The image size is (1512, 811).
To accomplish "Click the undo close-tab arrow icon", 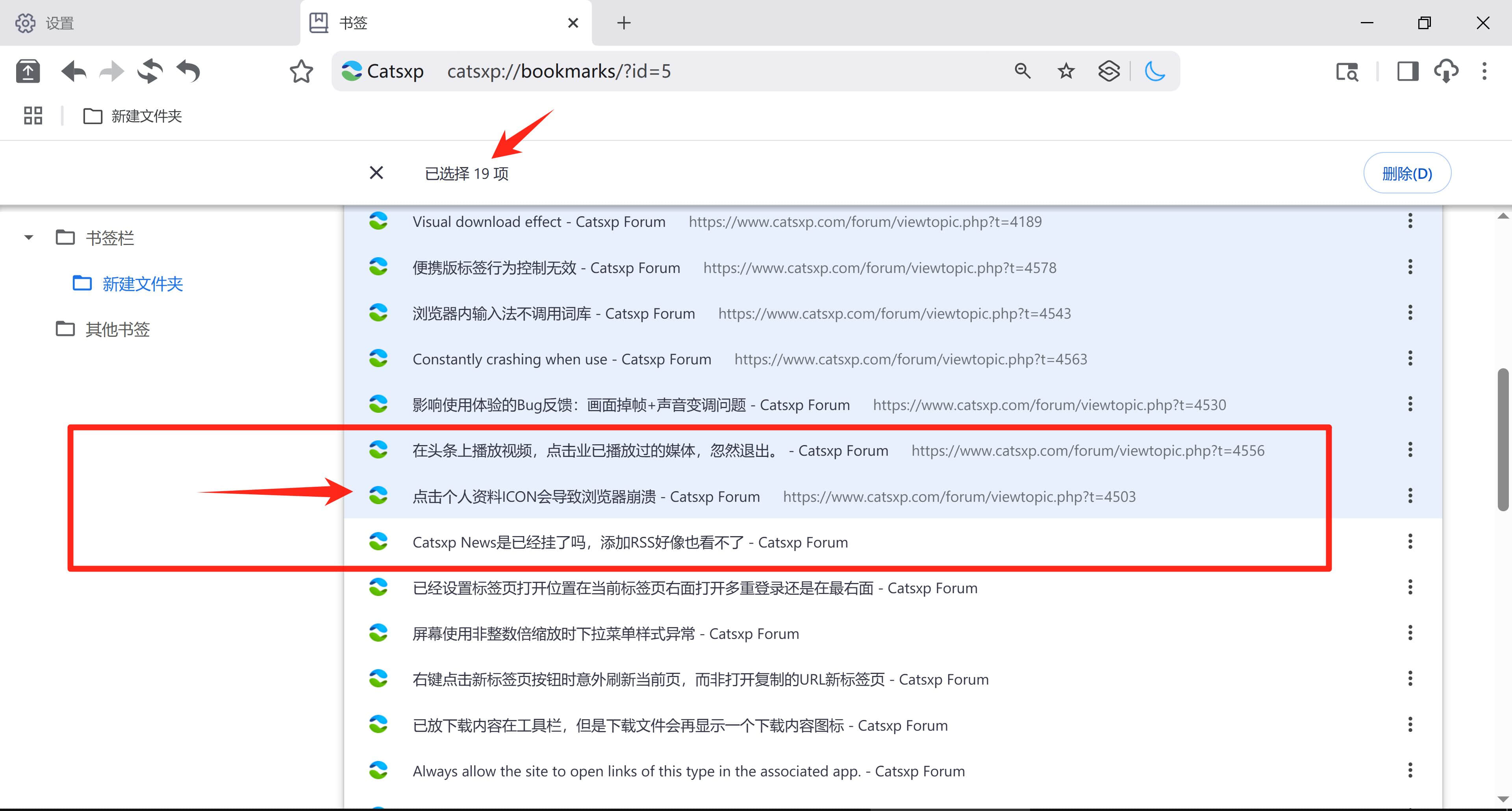I will tap(189, 72).
